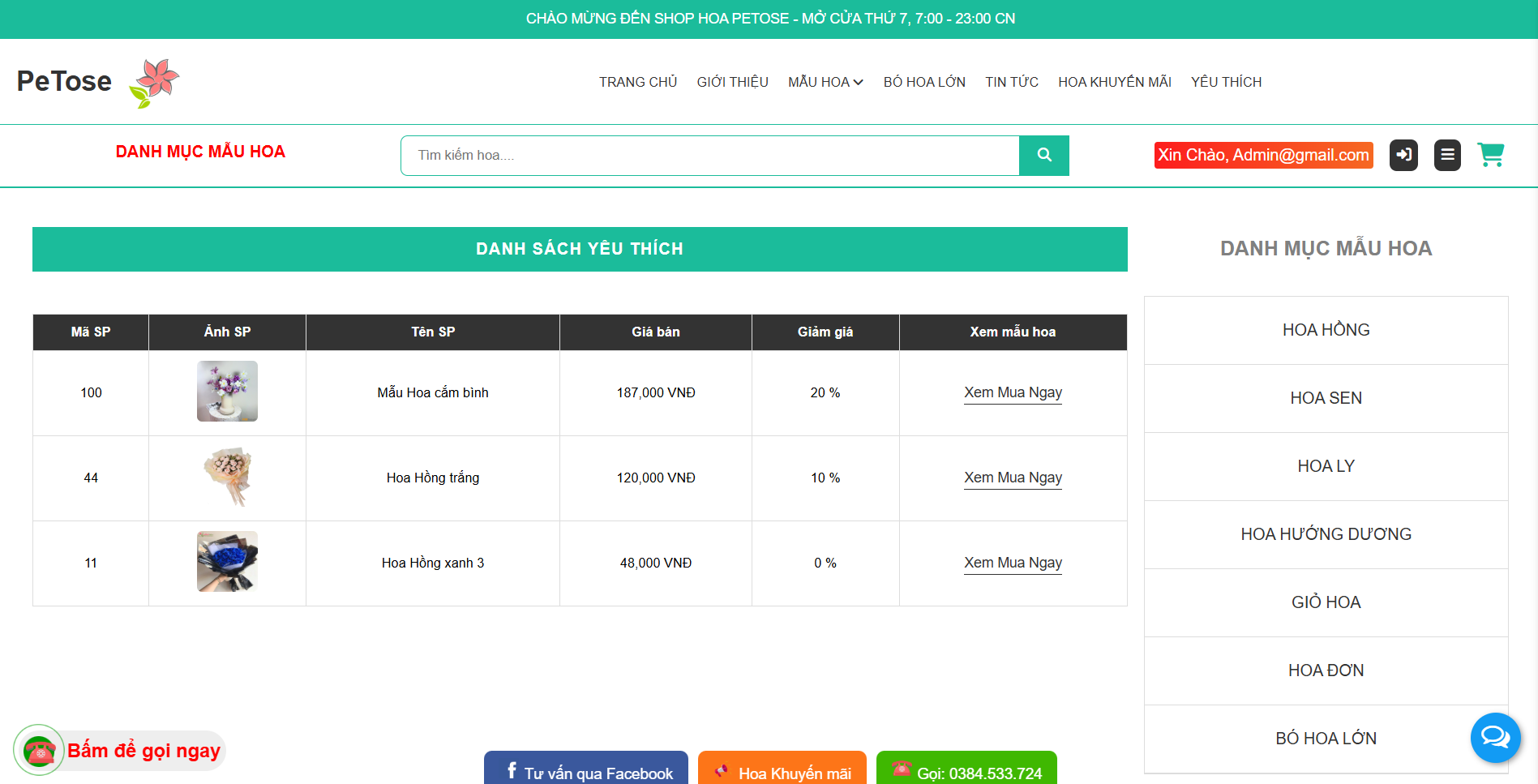Image resolution: width=1538 pixels, height=784 pixels.
Task: Select GIỎ HOA category
Action: click(x=1326, y=602)
